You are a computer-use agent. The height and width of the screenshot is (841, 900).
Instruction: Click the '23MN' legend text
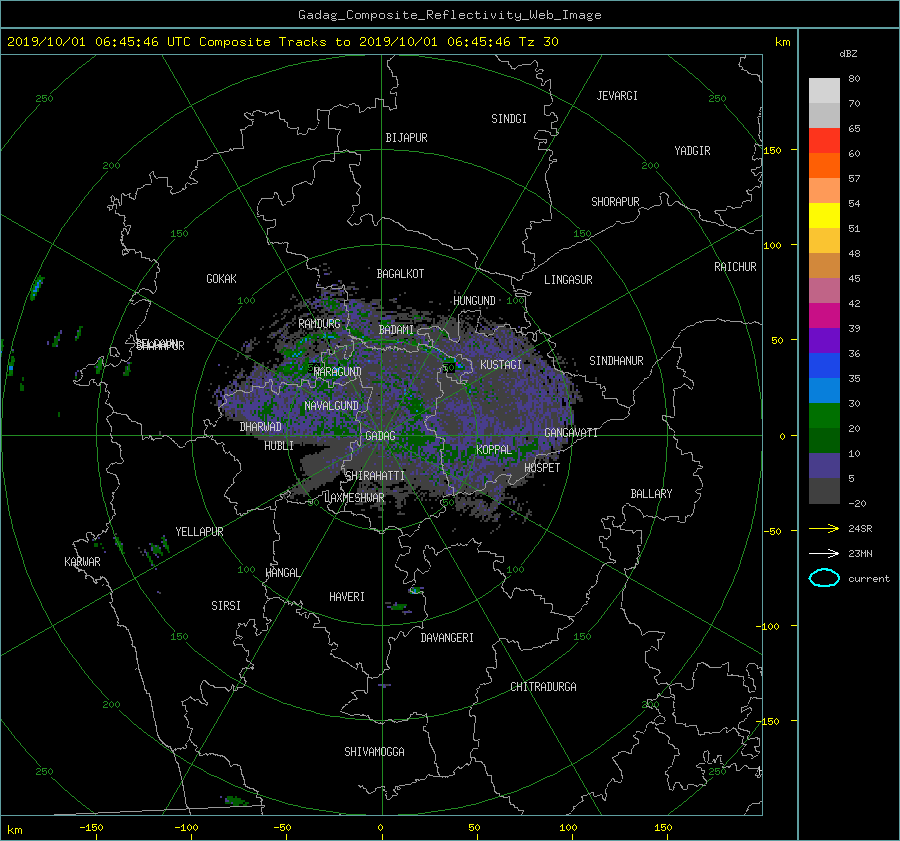tap(860, 554)
